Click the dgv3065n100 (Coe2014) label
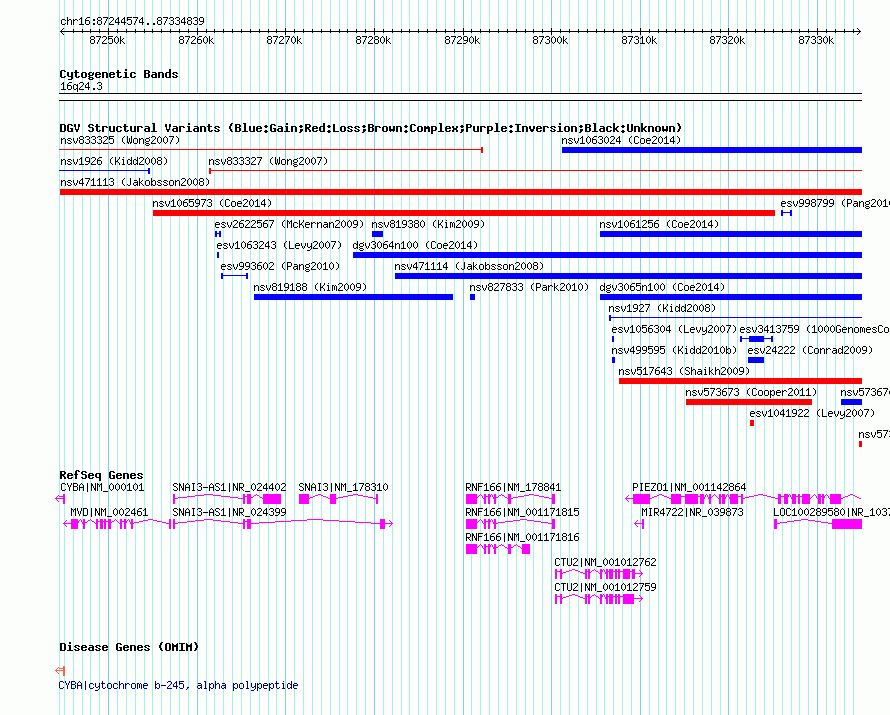 pyautogui.click(x=662, y=287)
